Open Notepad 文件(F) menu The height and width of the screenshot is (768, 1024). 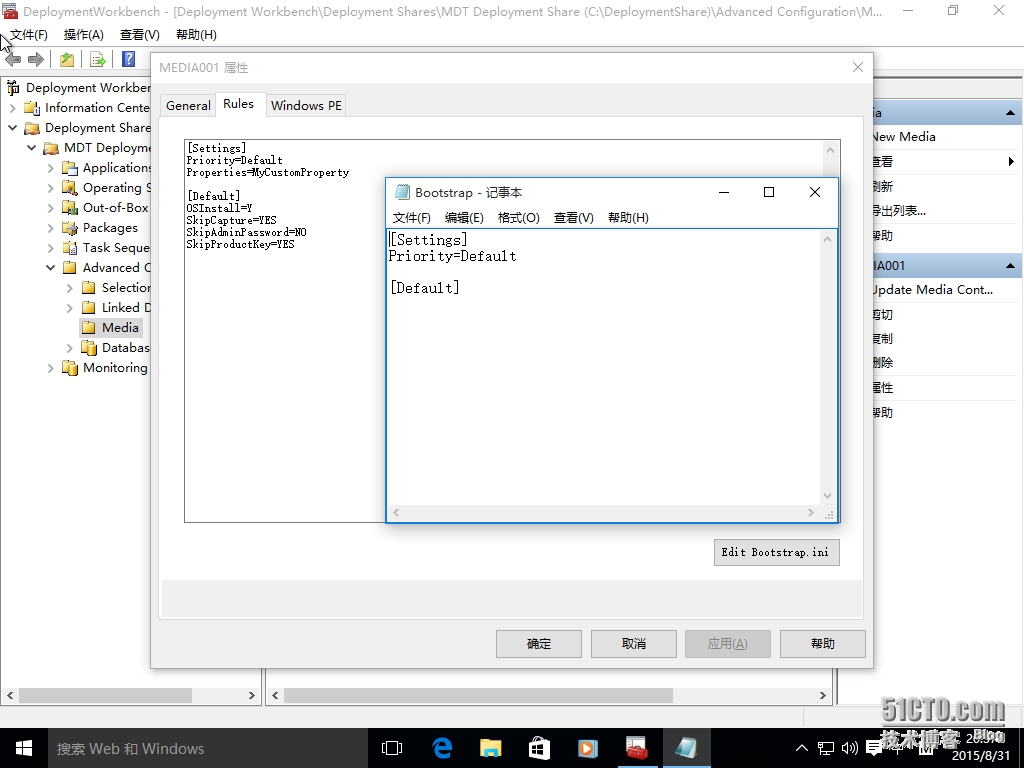(411, 217)
